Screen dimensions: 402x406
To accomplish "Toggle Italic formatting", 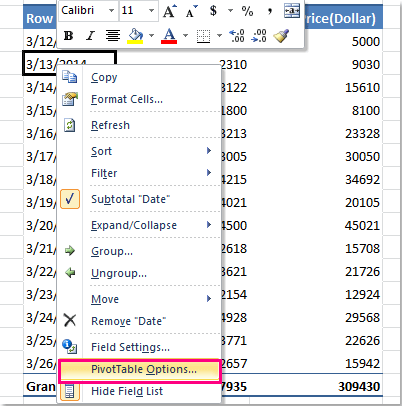I will click(x=90, y=36).
